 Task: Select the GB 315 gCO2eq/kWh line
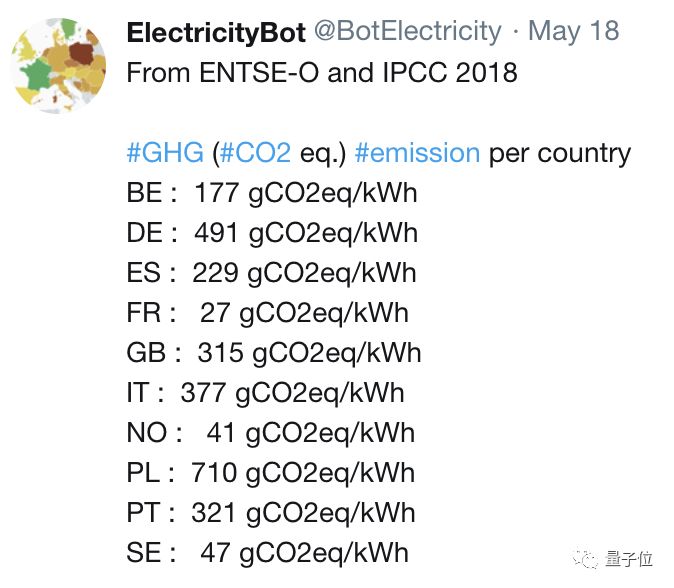click(x=274, y=353)
